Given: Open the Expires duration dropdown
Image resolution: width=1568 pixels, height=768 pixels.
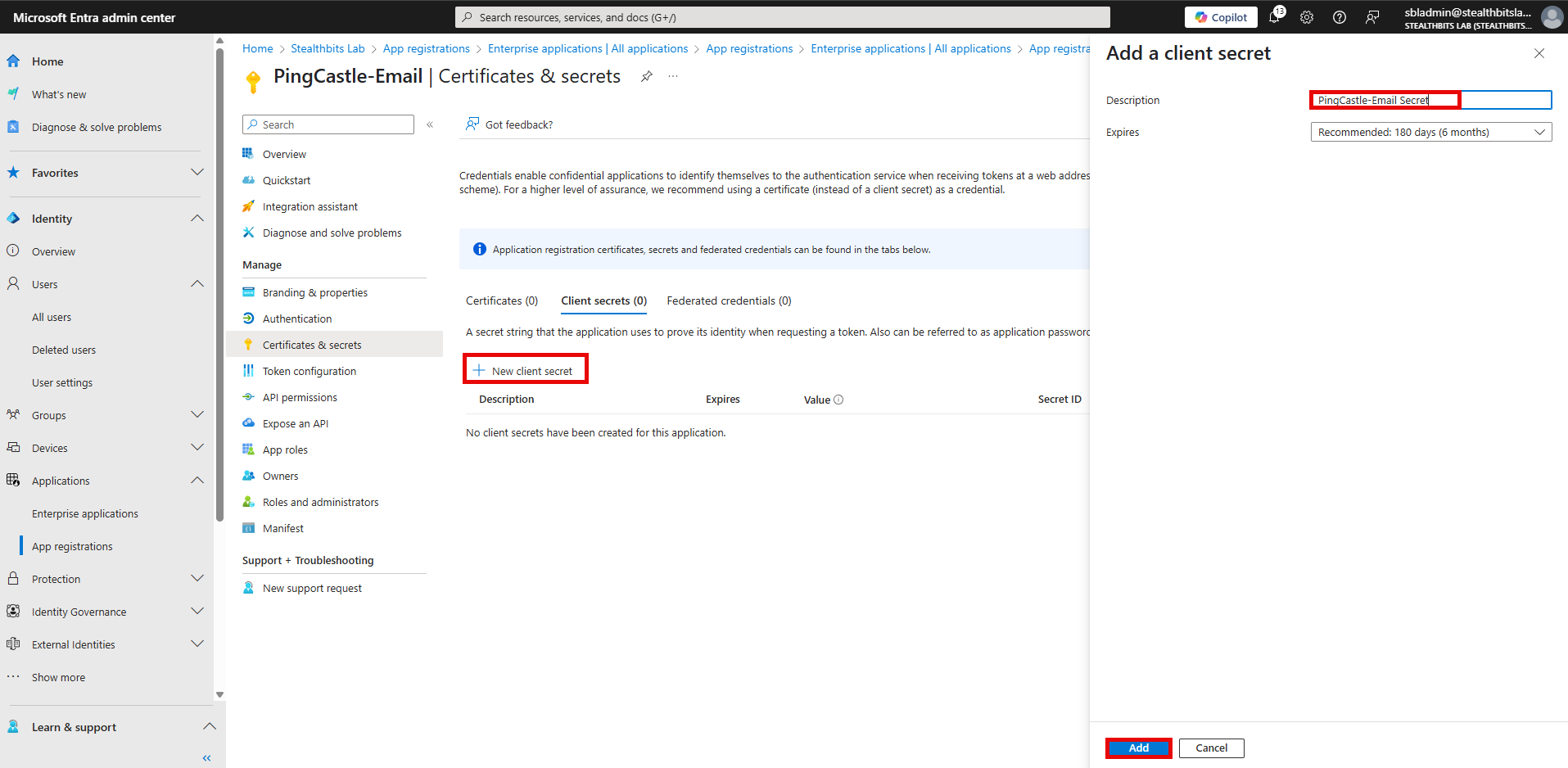Looking at the screenshot, I should [x=1430, y=132].
